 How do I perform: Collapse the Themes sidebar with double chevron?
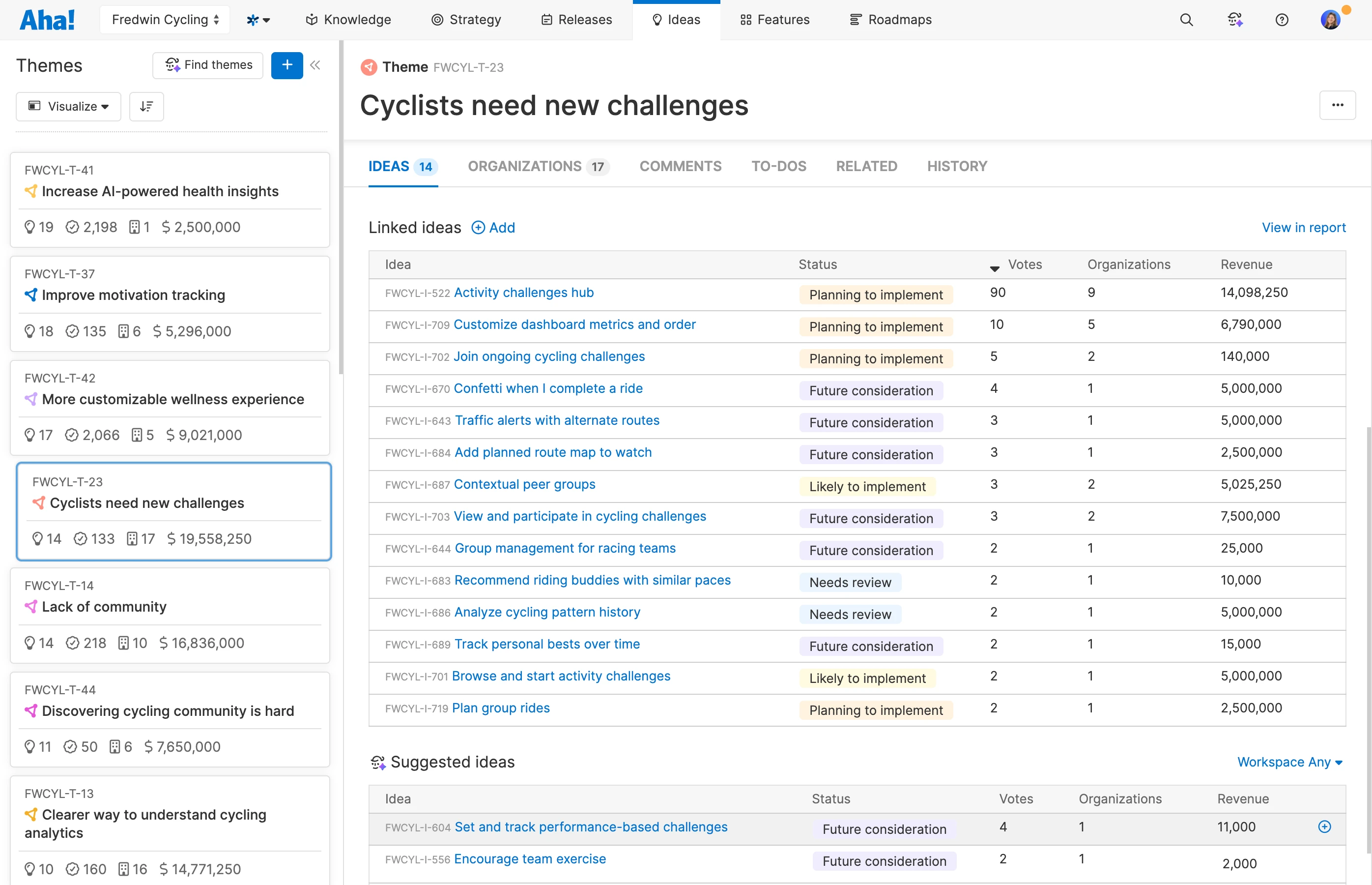(314, 65)
